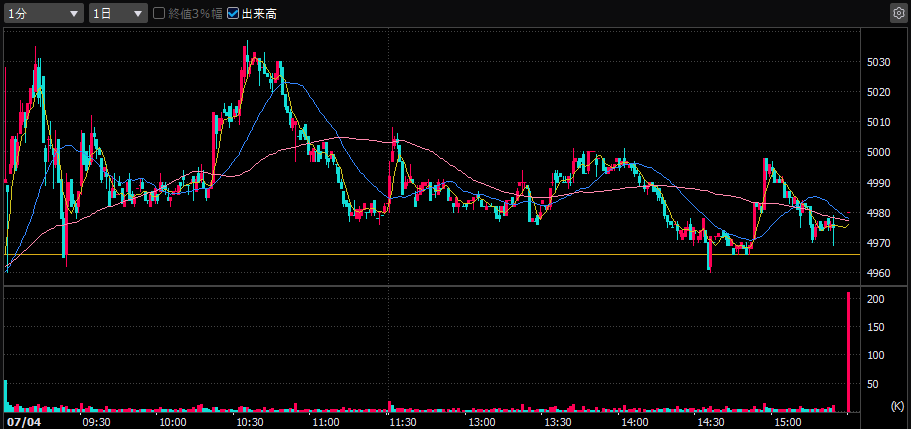Click the 13:30 time axis label

tap(558, 421)
